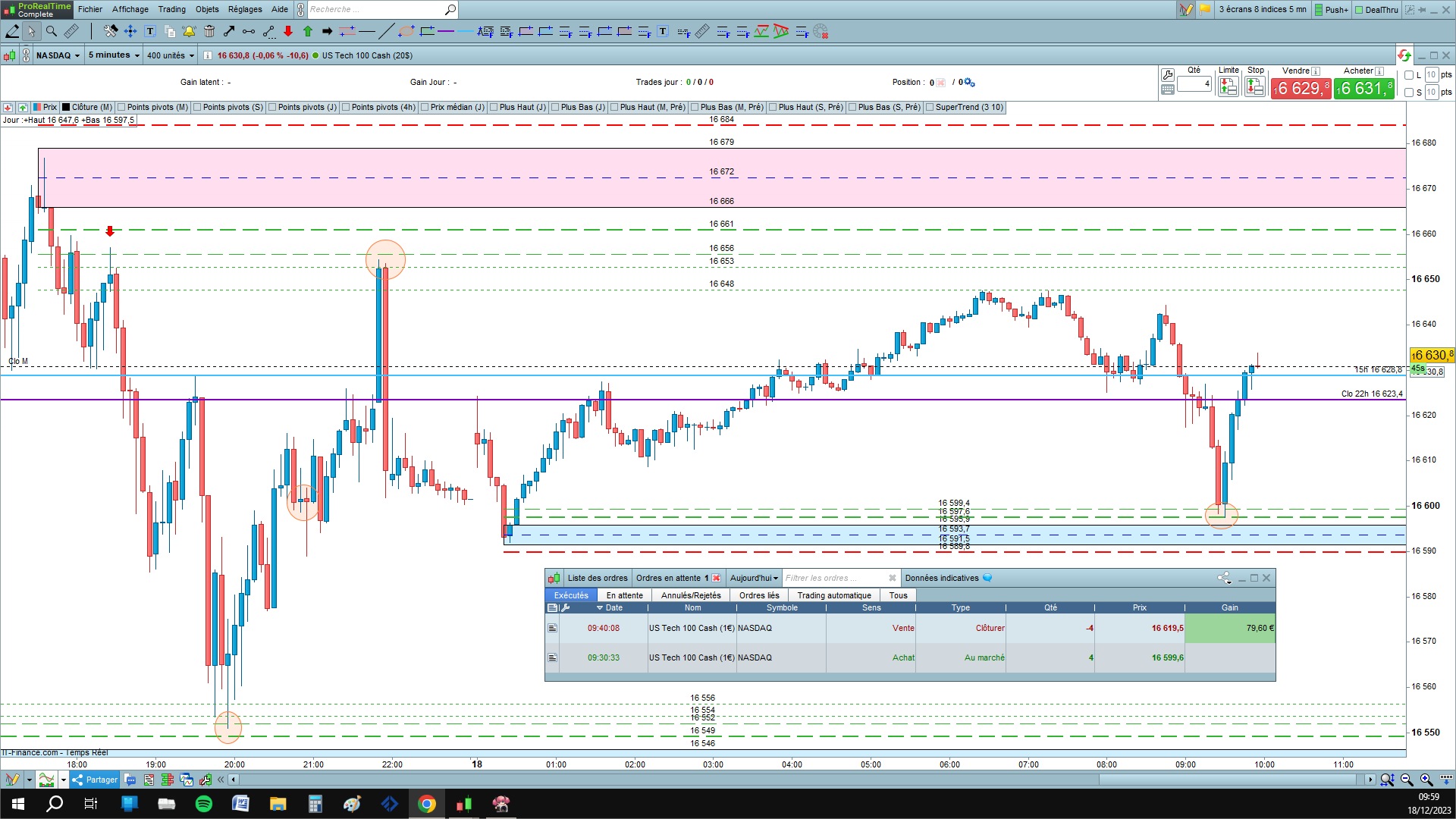Expand the 400 unités dropdown
Image resolution: width=1456 pixels, height=819 pixels.
[171, 55]
